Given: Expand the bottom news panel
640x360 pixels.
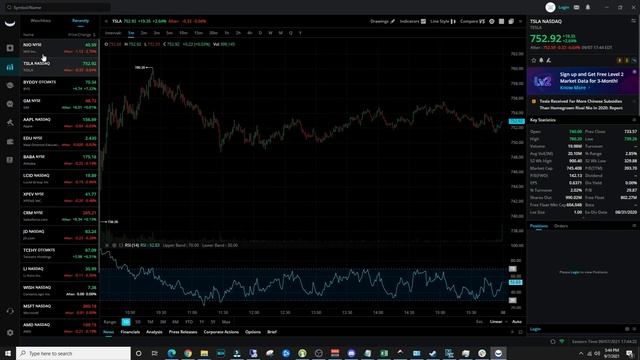Looking at the screenshot, I should (x=520, y=332).
